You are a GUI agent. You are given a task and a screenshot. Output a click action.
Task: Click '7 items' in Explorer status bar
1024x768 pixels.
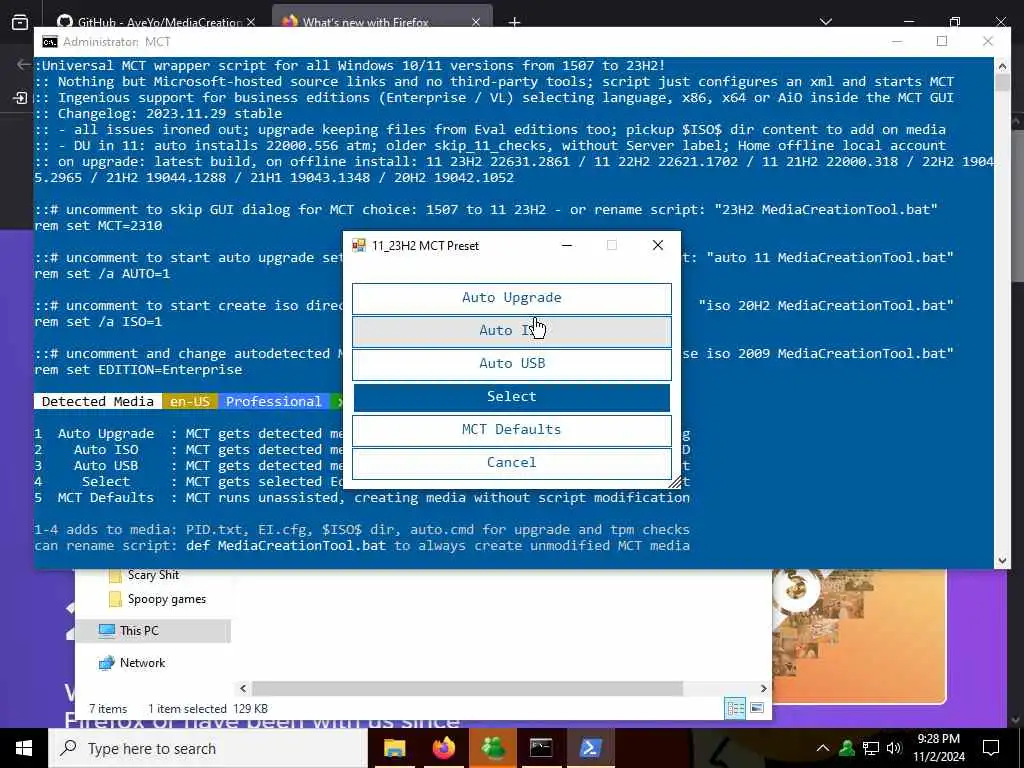coord(108,709)
